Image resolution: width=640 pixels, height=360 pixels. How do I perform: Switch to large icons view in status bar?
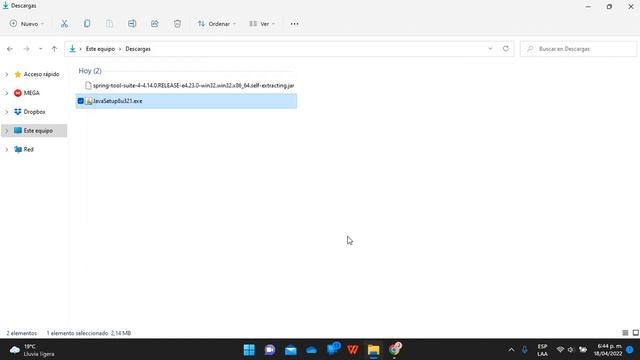coord(635,333)
